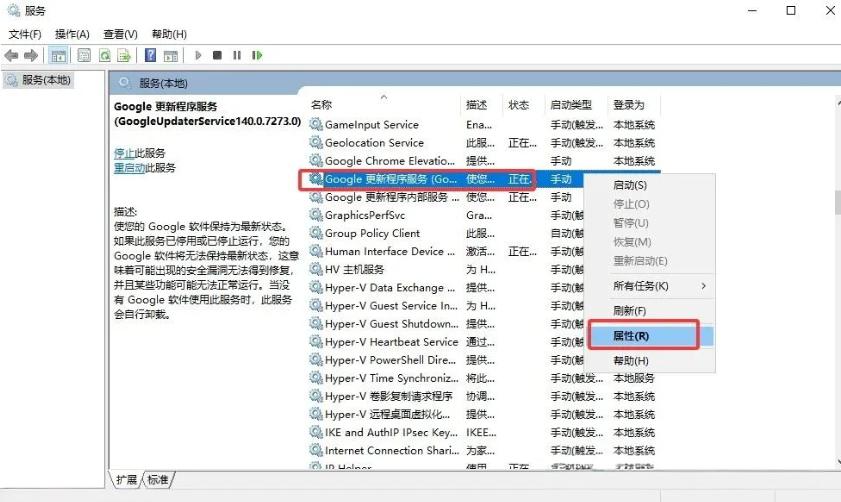Click the Restart service toolbar icon
The width and height of the screenshot is (841, 502).
click(257, 55)
